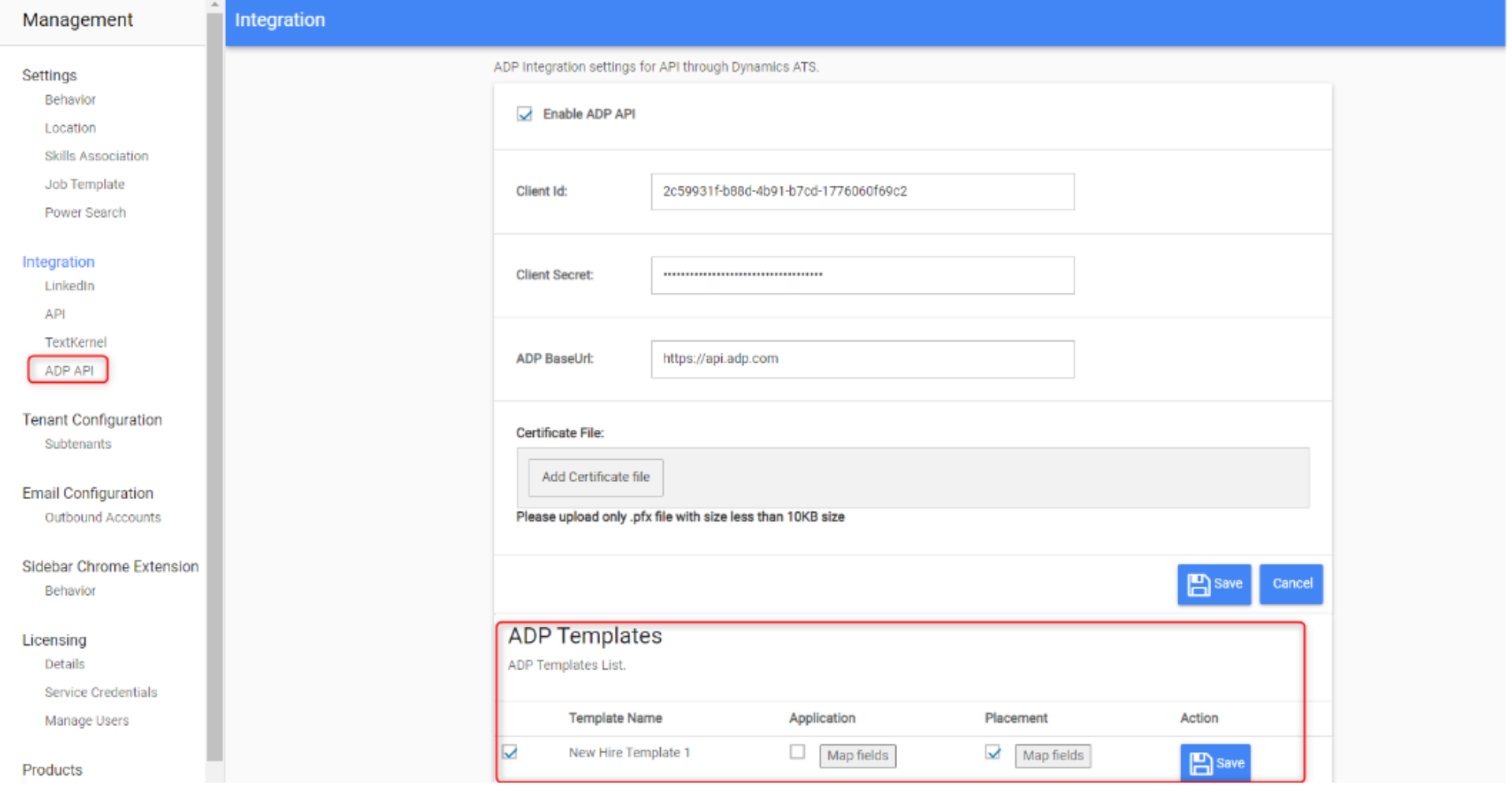Click the Licensing heading
The height and width of the screenshot is (796, 1512).
(x=54, y=640)
